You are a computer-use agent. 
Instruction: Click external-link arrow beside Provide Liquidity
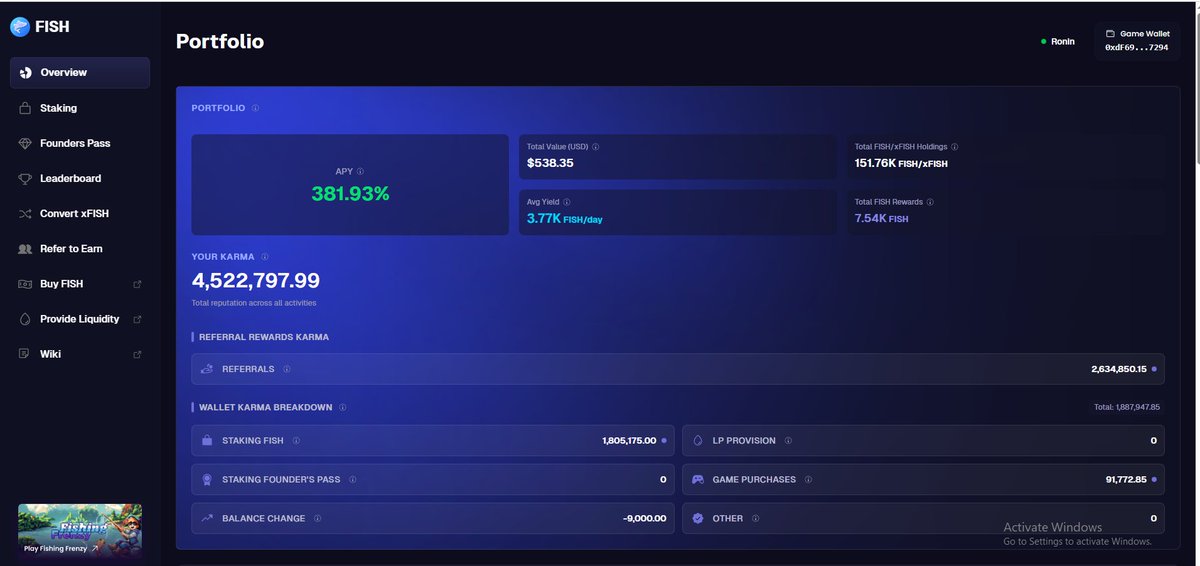click(x=137, y=319)
